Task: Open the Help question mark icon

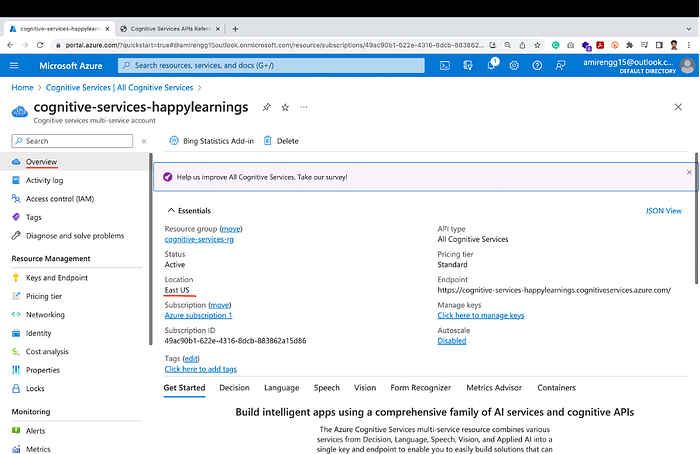Action: point(537,66)
